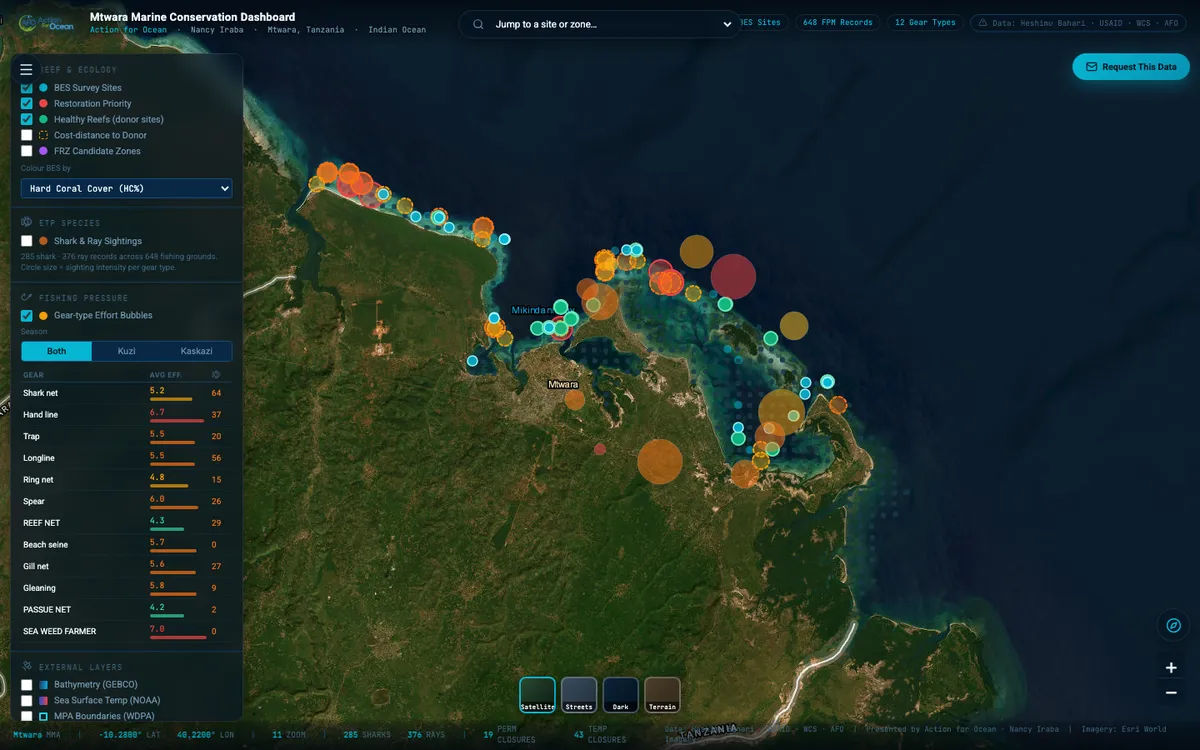
Task: Click the compass reset-north button
Action: (1174, 625)
